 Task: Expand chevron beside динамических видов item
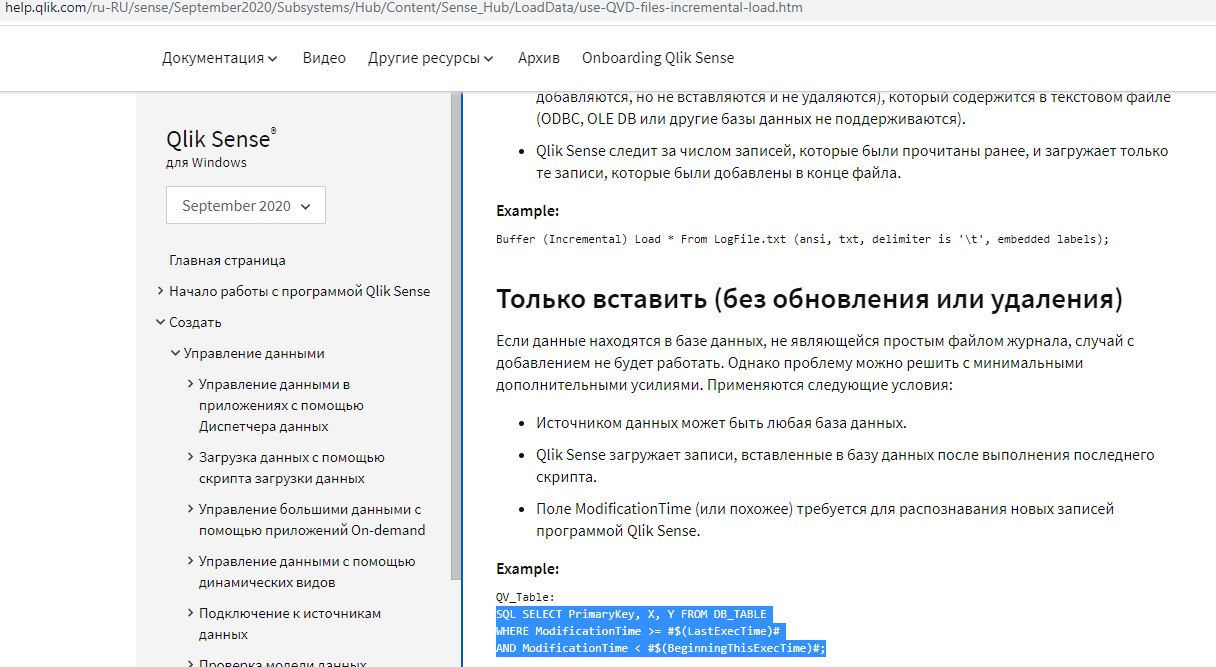click(x=191, y=561)
